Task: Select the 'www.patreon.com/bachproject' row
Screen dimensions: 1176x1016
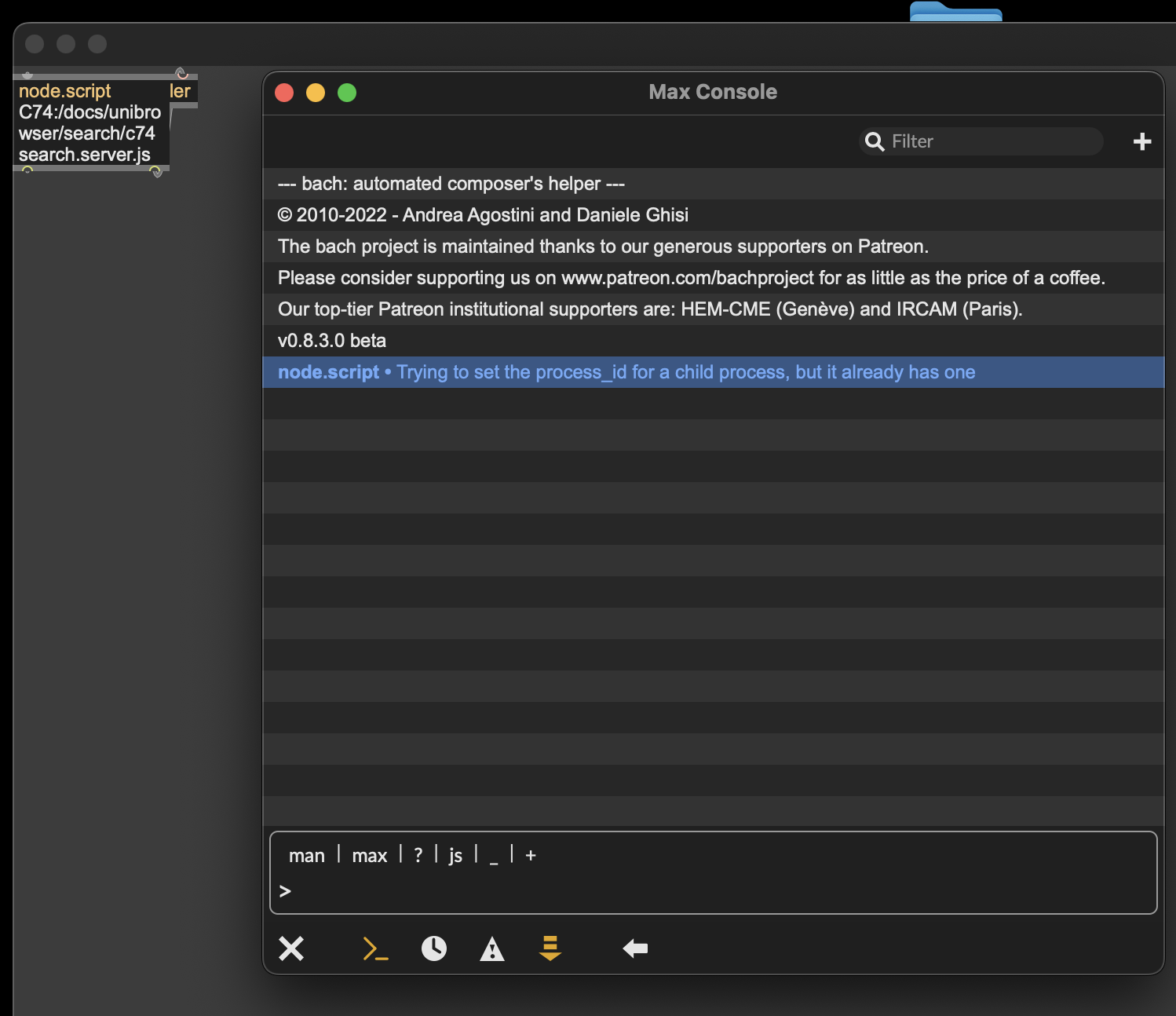Action: click(x=714, y=278)
